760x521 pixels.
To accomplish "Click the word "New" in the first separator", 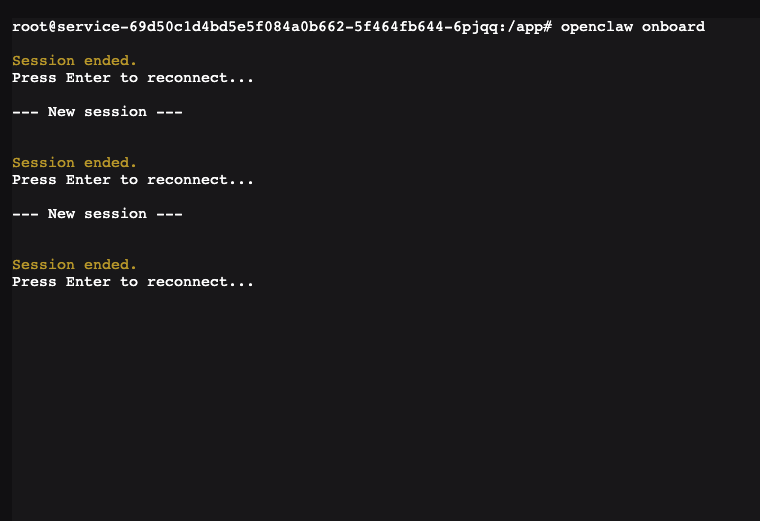I will click(61, 112).
